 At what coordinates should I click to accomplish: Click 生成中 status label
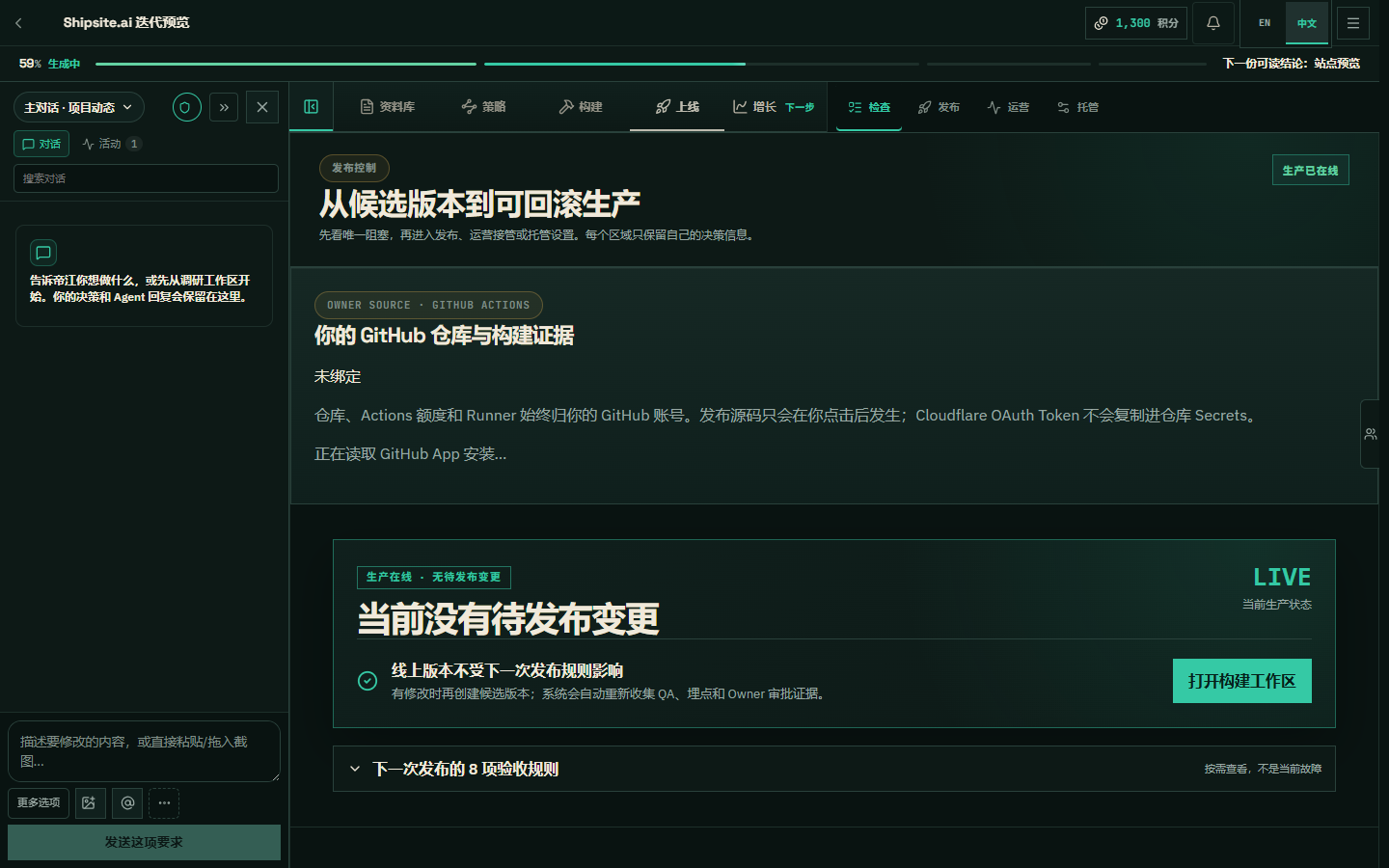(x=64, y=64)
